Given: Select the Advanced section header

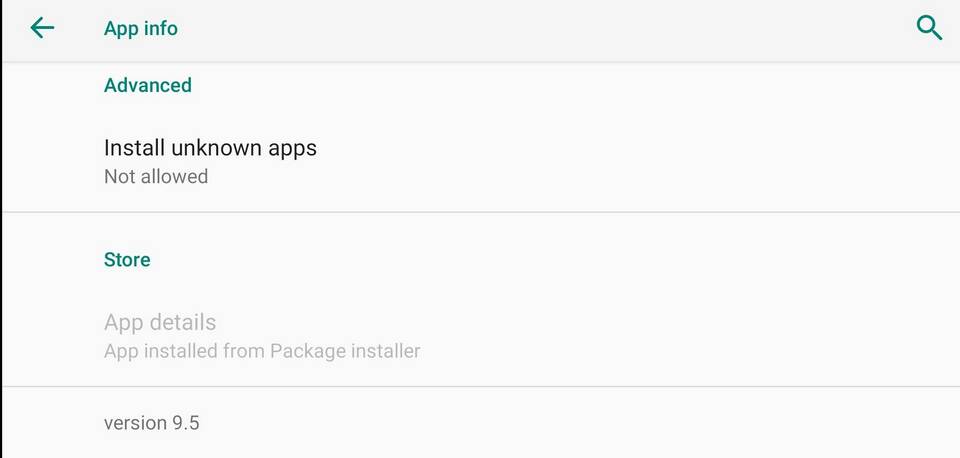Looking at the screenshot, I should coord(148,85).
